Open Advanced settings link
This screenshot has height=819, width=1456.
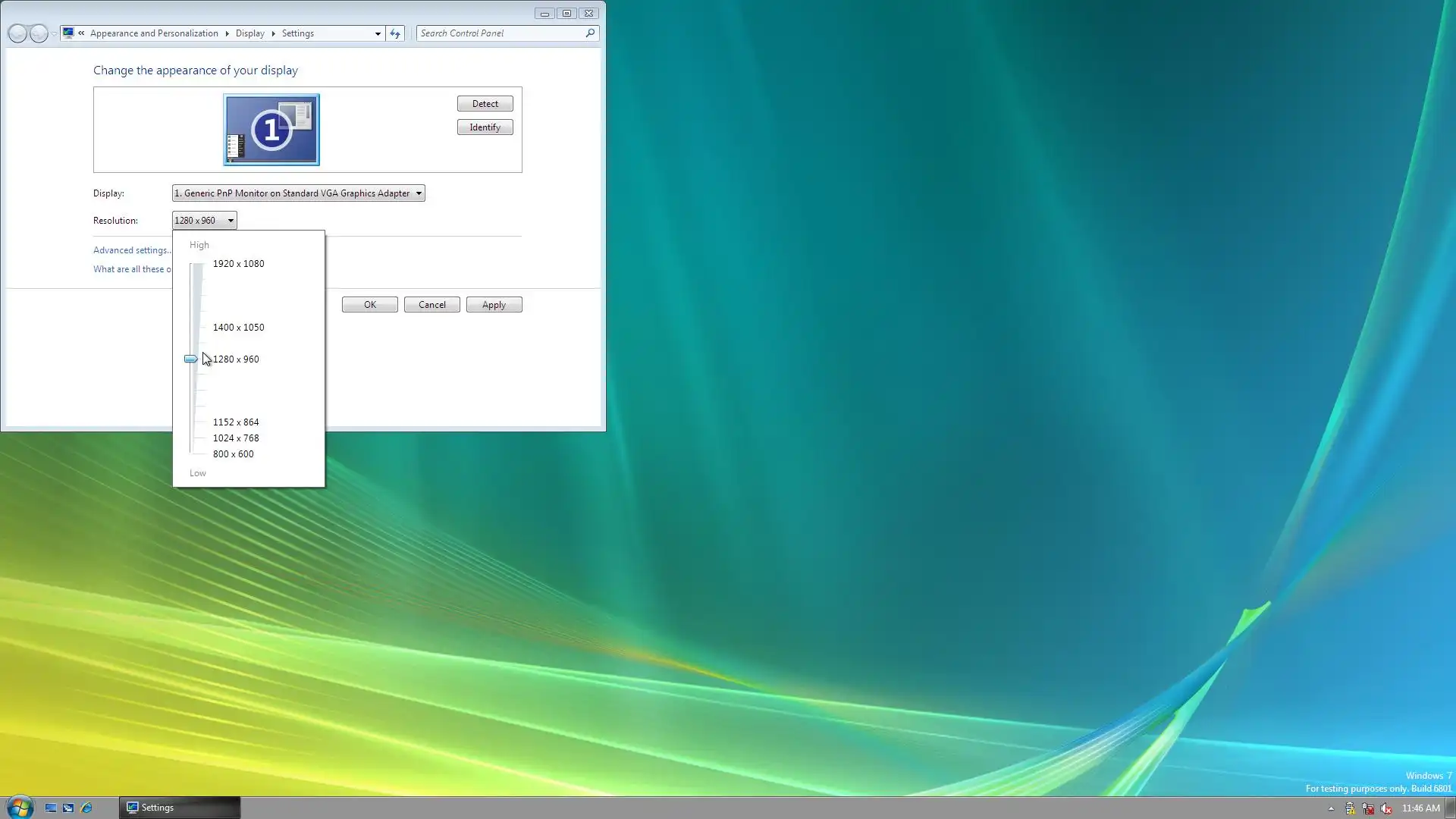tap(130, 250)
